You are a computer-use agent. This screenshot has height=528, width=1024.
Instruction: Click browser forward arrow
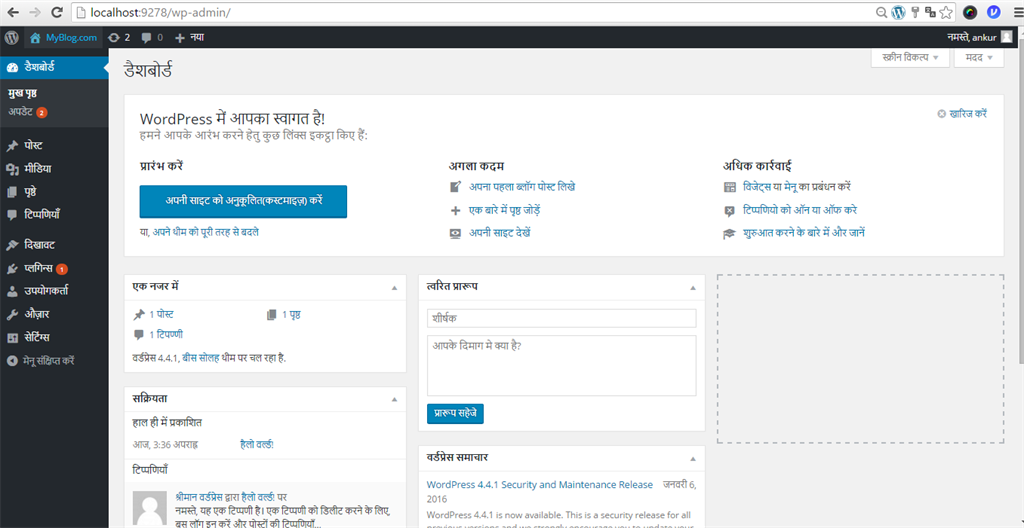pos(35,12)
